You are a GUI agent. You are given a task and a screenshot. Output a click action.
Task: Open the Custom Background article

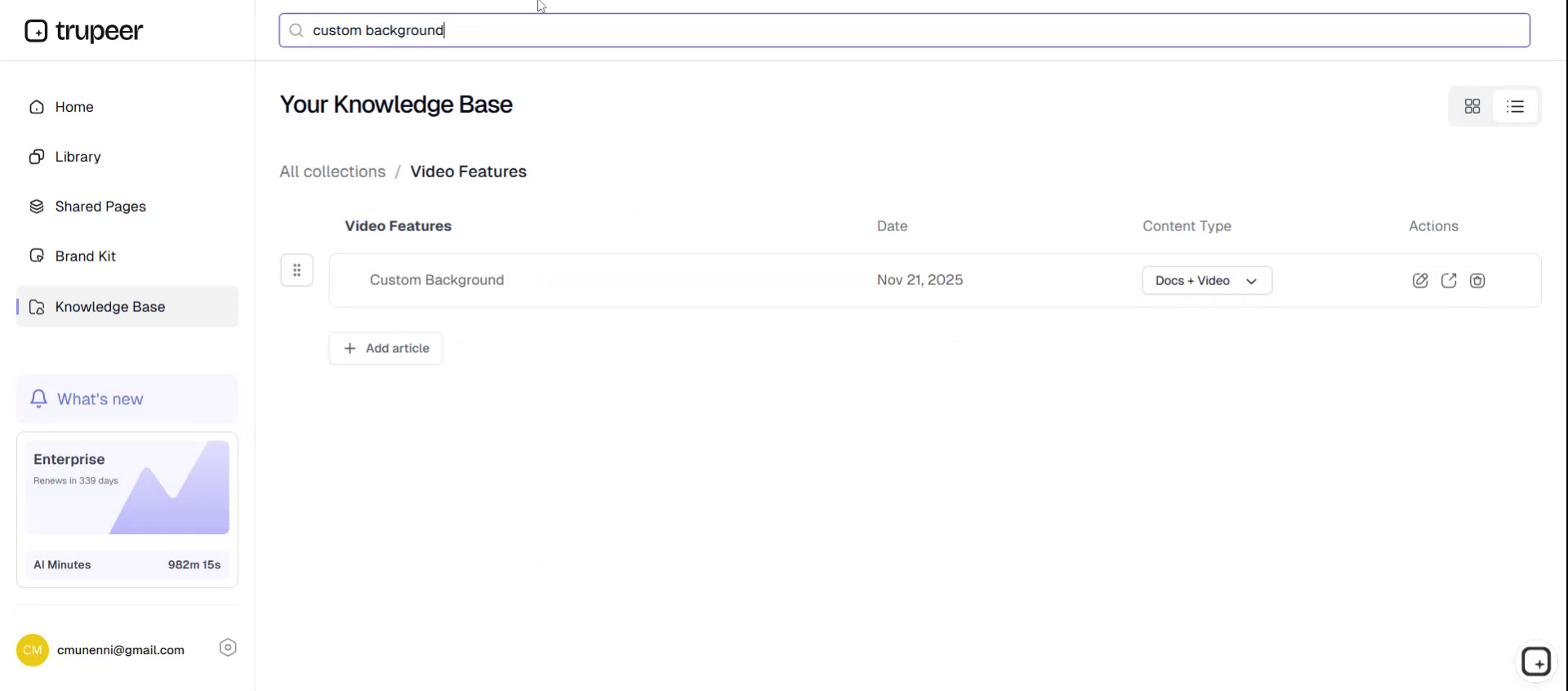coord(437,280)
